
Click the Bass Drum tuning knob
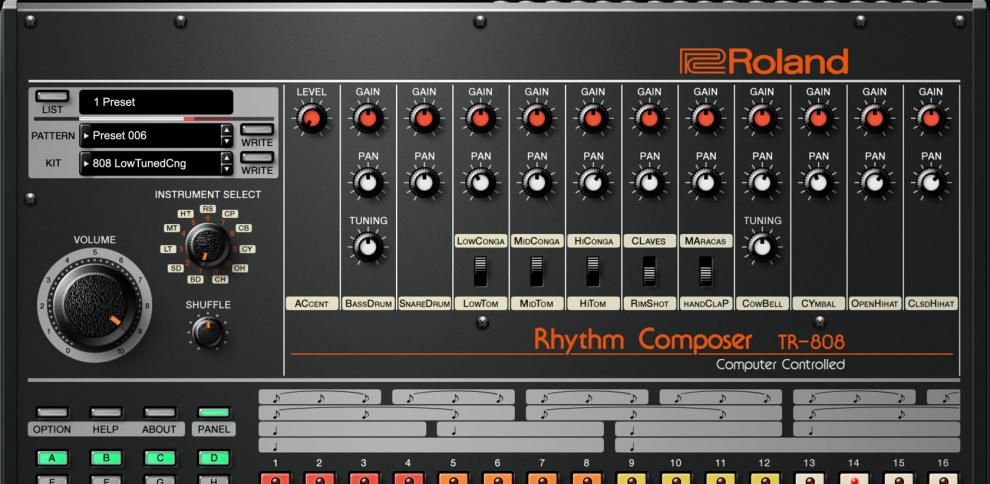[368, 246]
